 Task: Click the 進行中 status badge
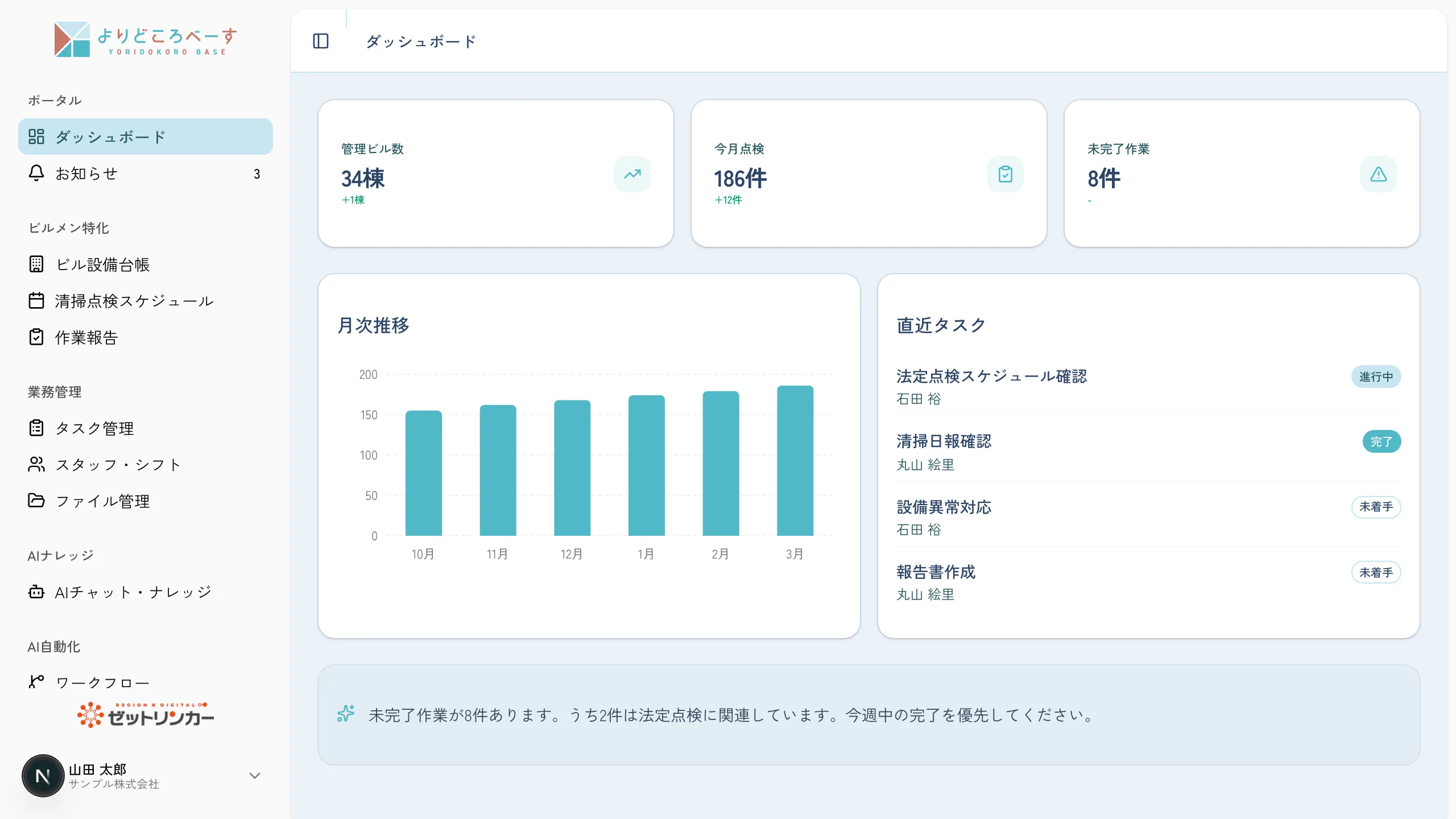click(1376, 377)
